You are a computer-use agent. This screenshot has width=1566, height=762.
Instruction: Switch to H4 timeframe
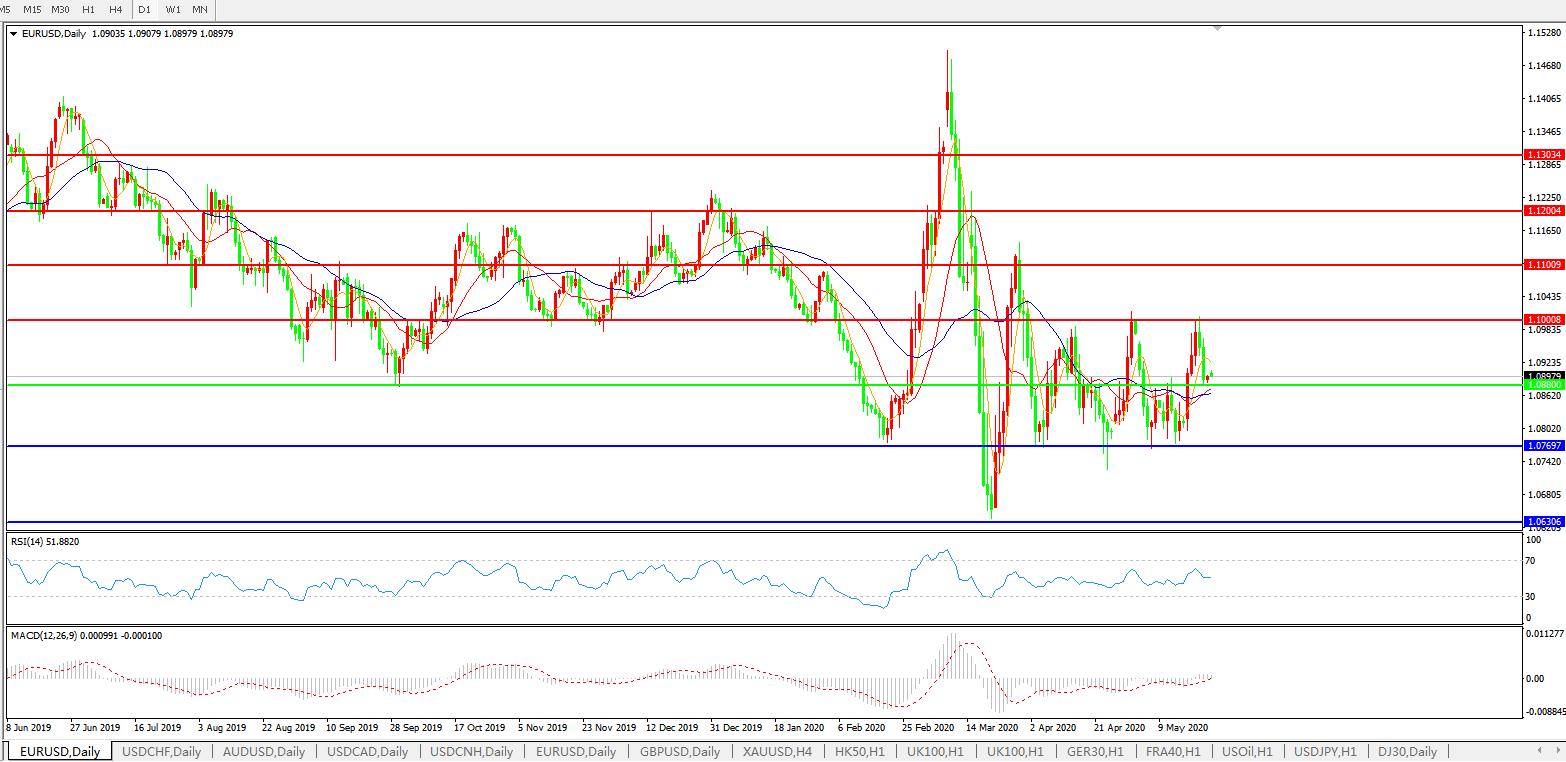tap(115, 9)
